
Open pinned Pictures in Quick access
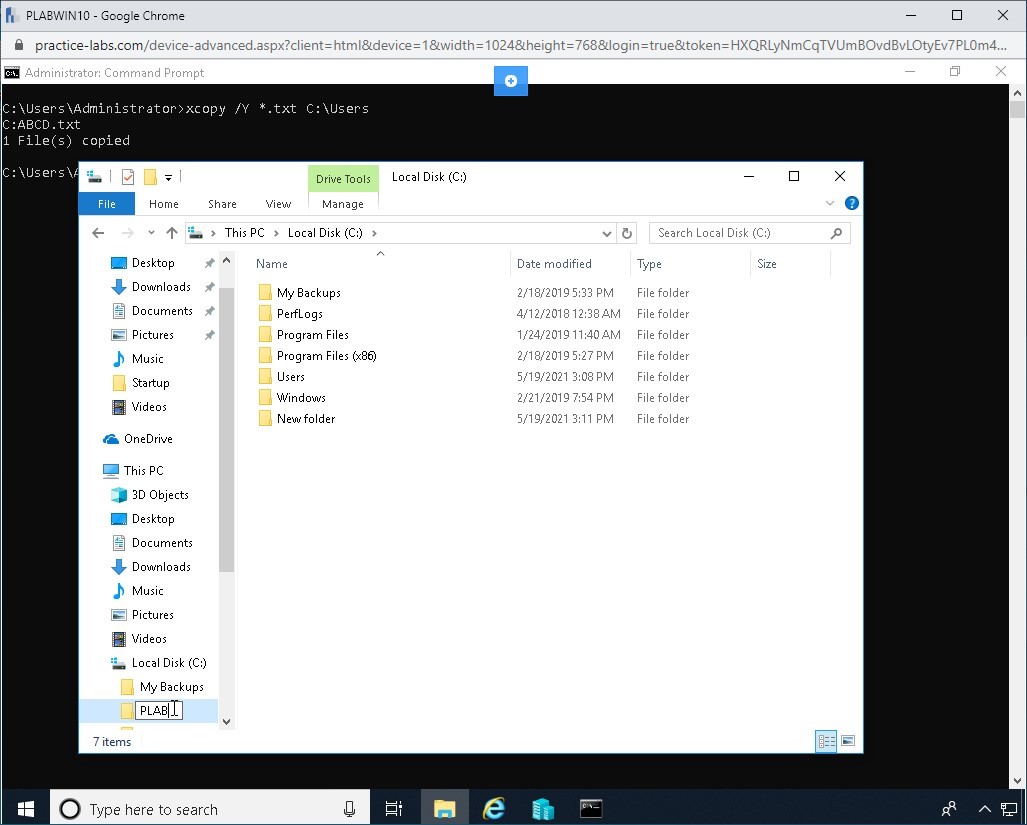coord(153,335)
